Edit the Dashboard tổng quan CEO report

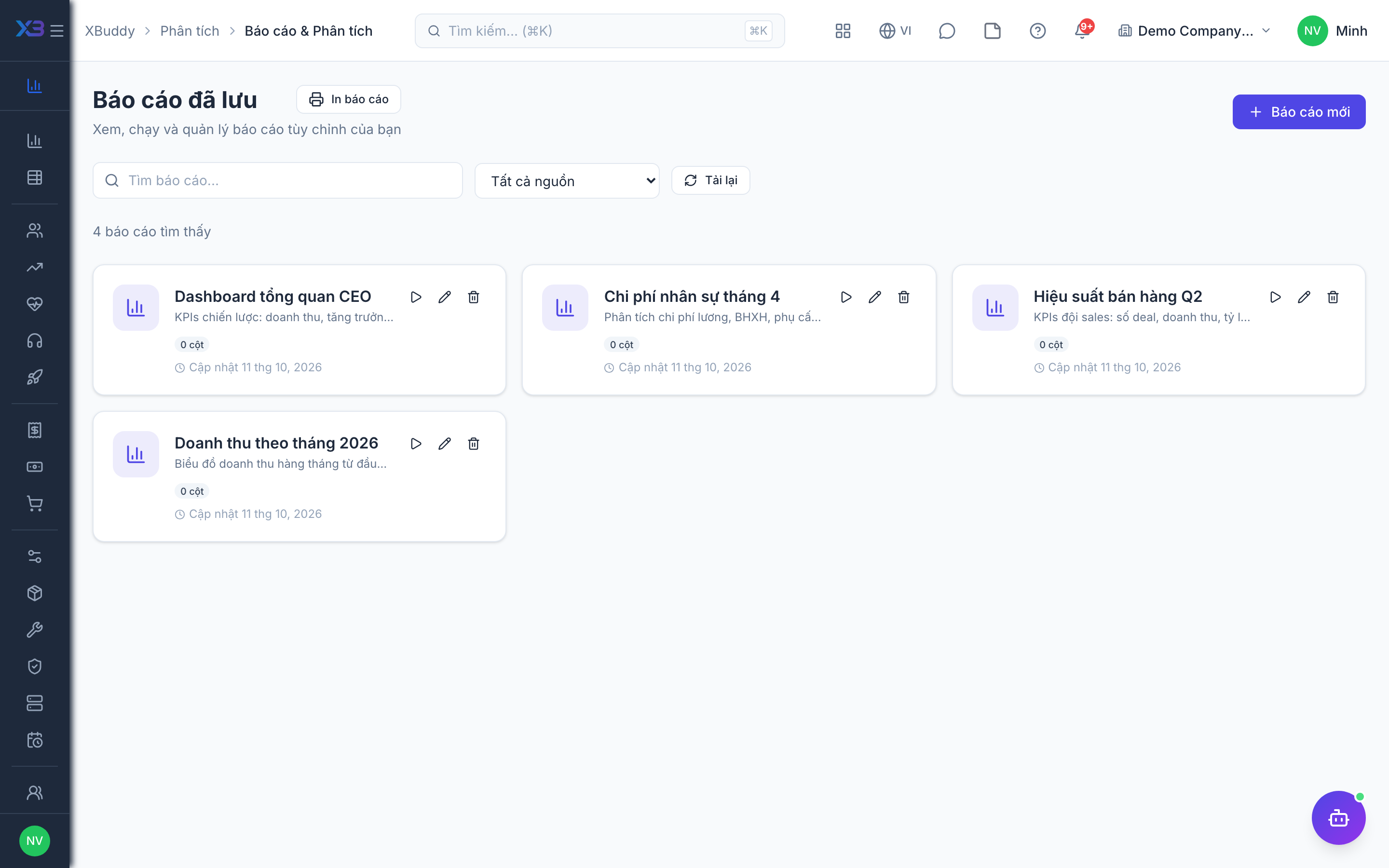(x=445, y=297)
